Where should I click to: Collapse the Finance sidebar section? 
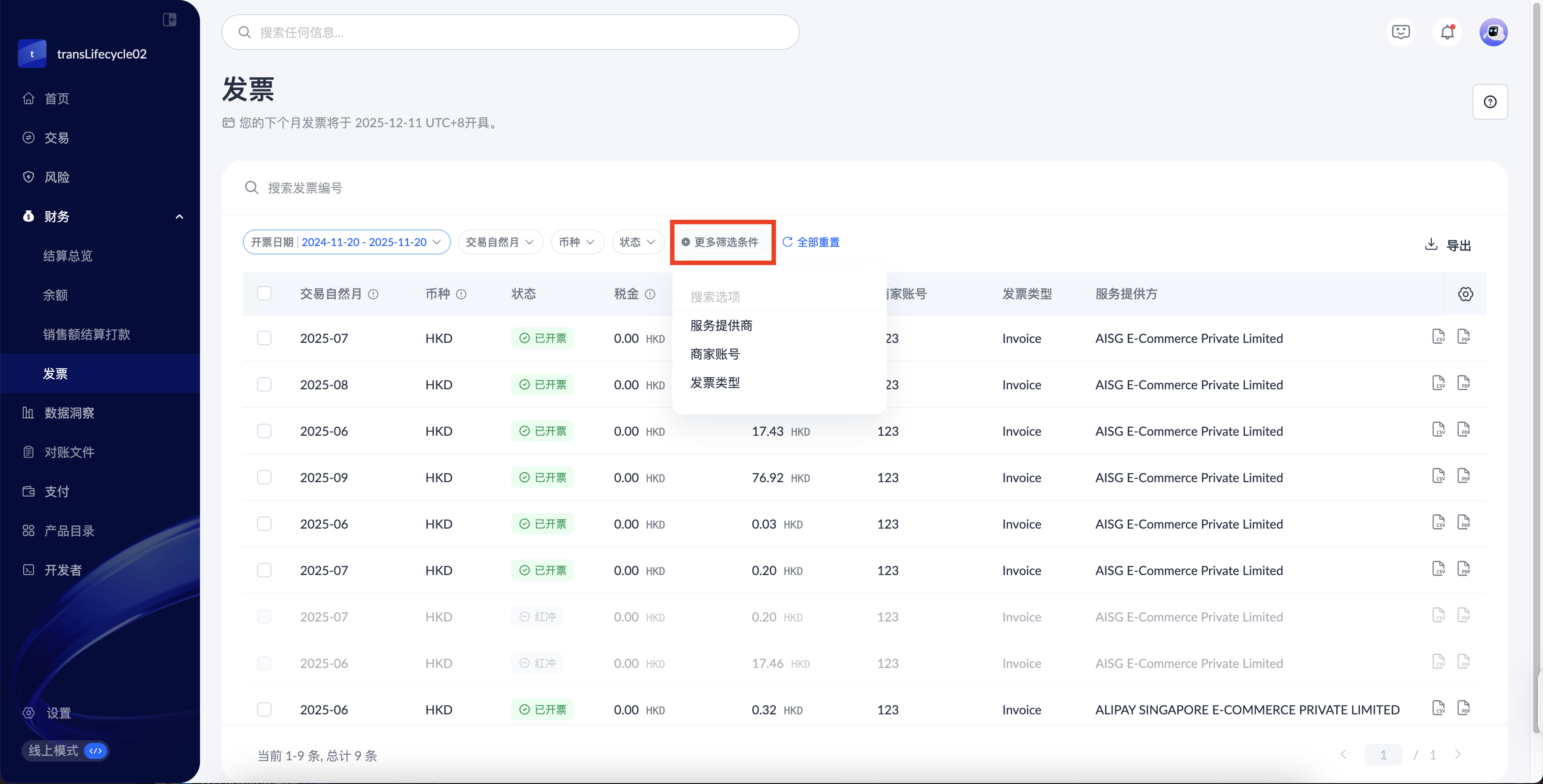click(179, 217)
